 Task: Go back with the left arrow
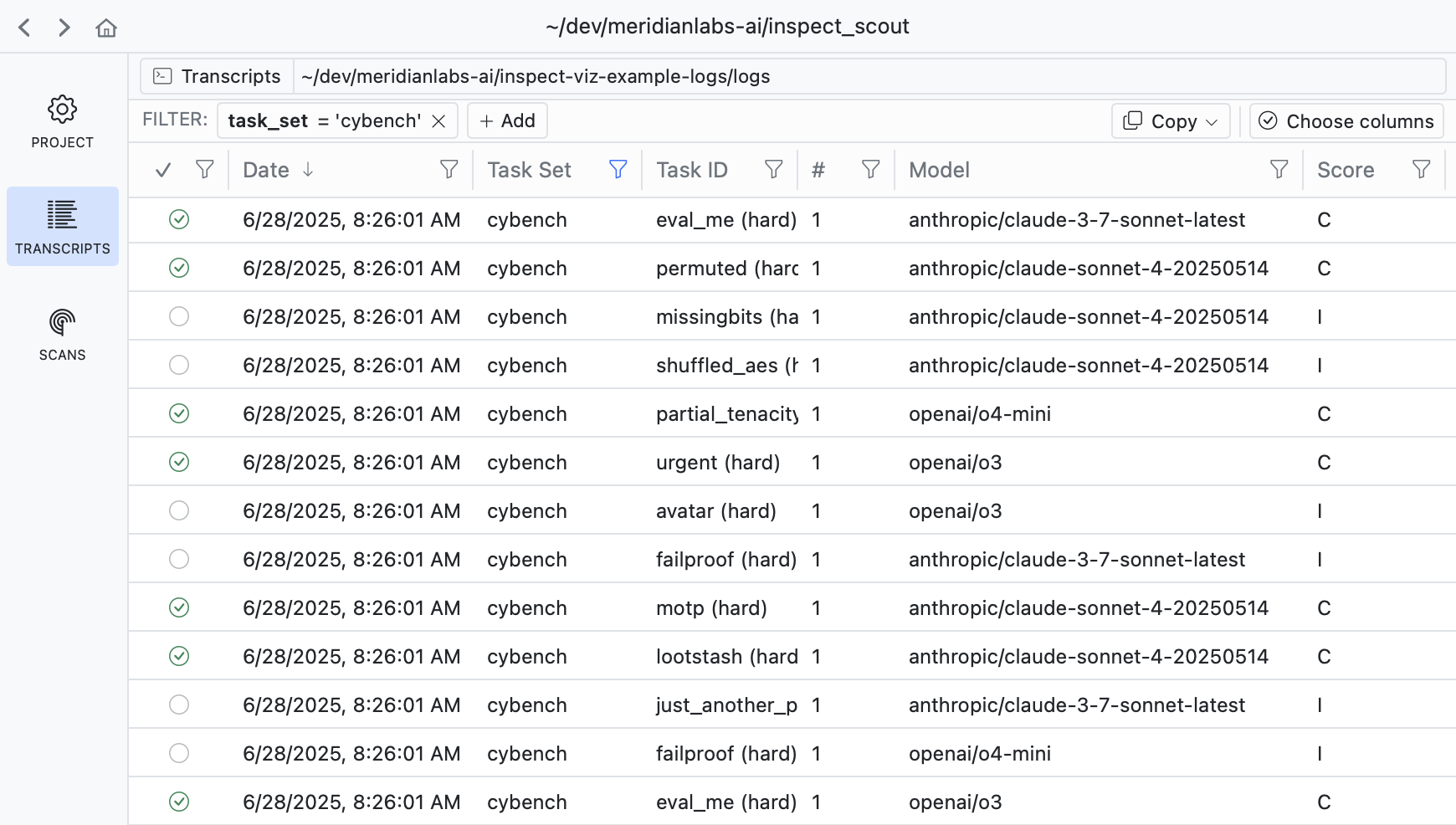[25, 28]
